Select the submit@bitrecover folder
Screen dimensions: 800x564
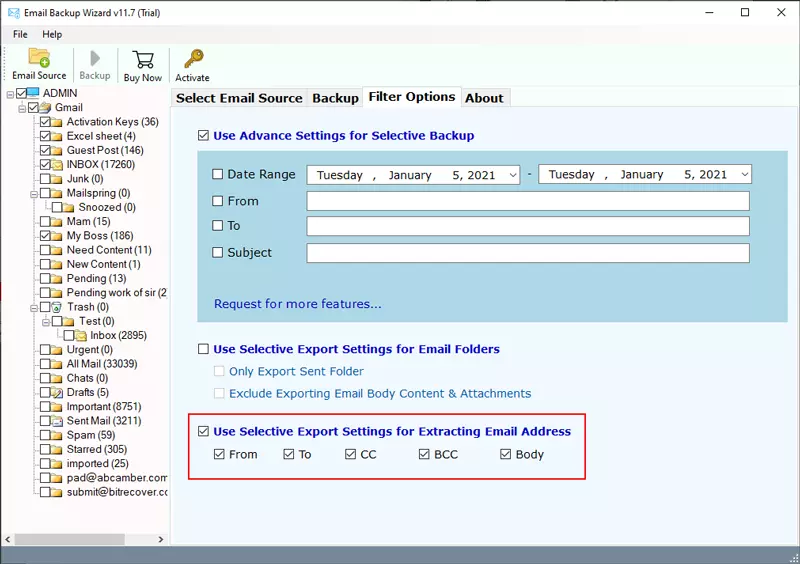[x=117, y=492]
